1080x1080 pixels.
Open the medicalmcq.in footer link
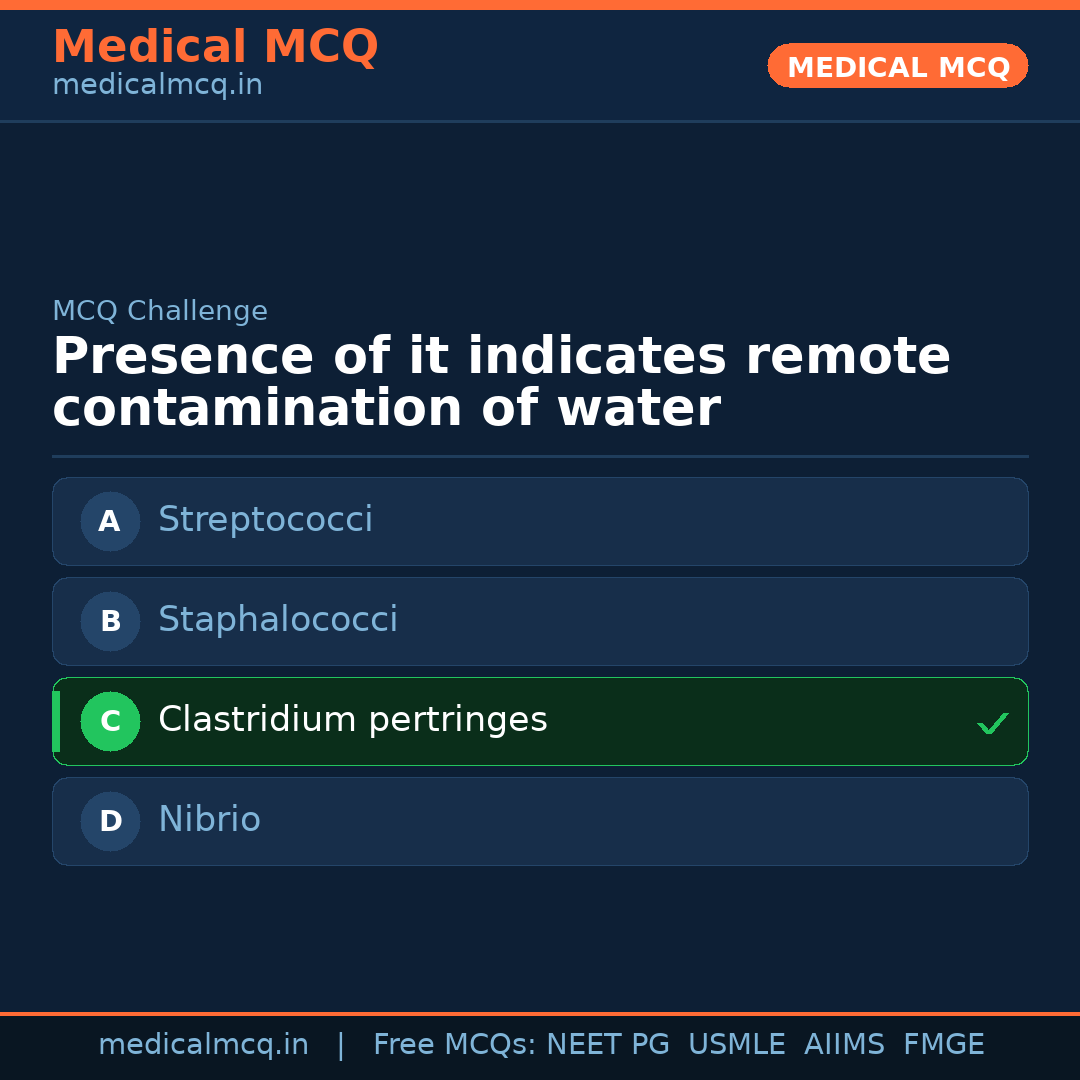point(203,1045)
